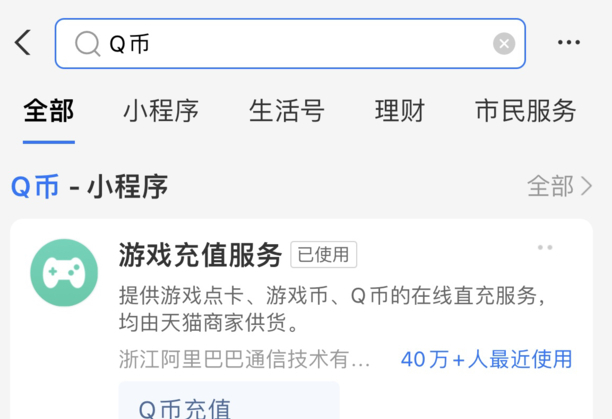Clear the search text with the X icon
The image size is (612, 419).
[504, 43]
